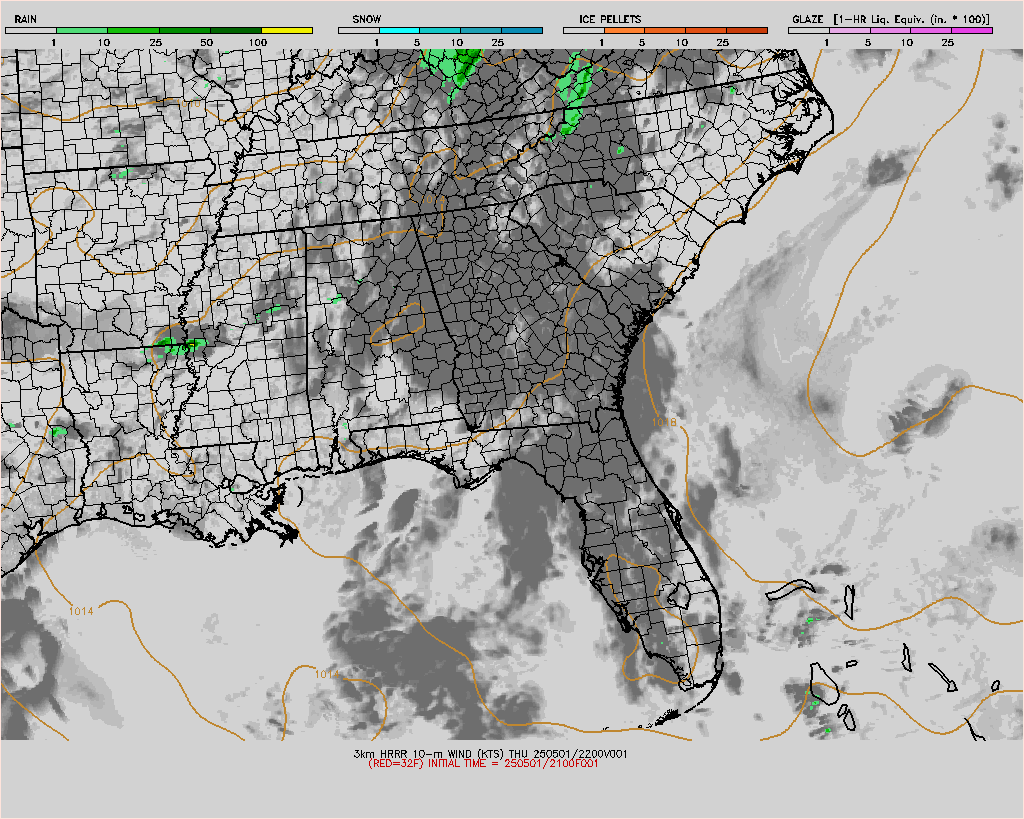This screenshot has height=819, width=1024.
Task: Click the GLAZE legend title
Action: click(807, 19)
